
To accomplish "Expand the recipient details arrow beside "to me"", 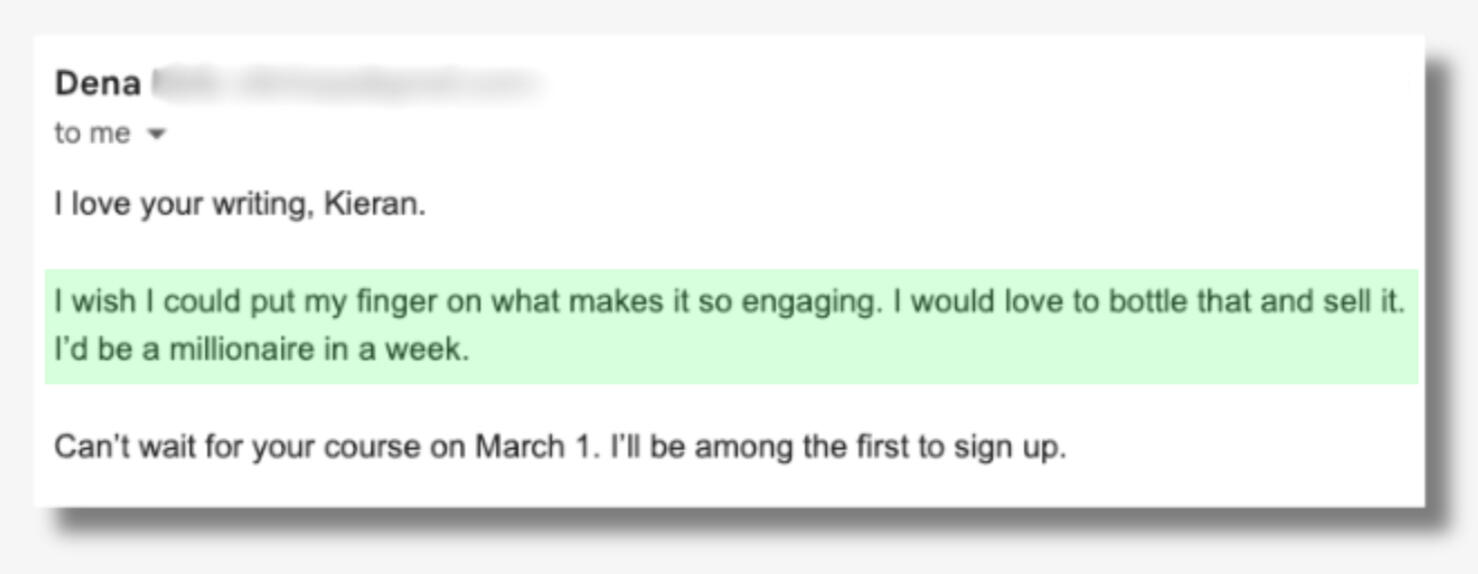I will (156, 134).
